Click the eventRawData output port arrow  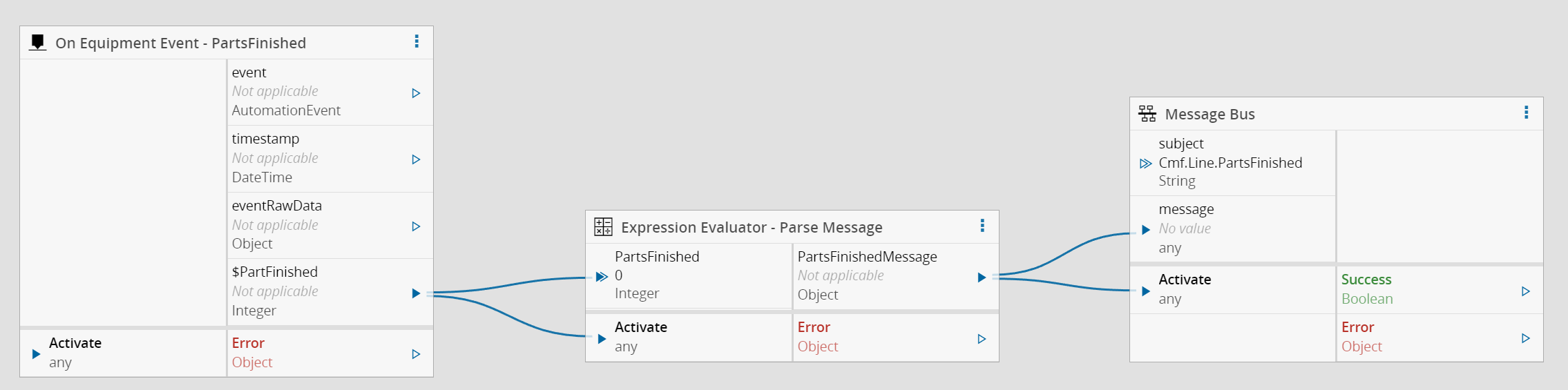[416, 226]
